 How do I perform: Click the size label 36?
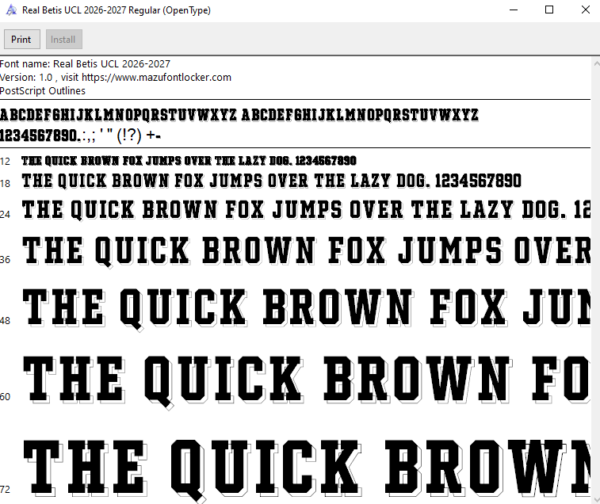[x=5, y=259]
